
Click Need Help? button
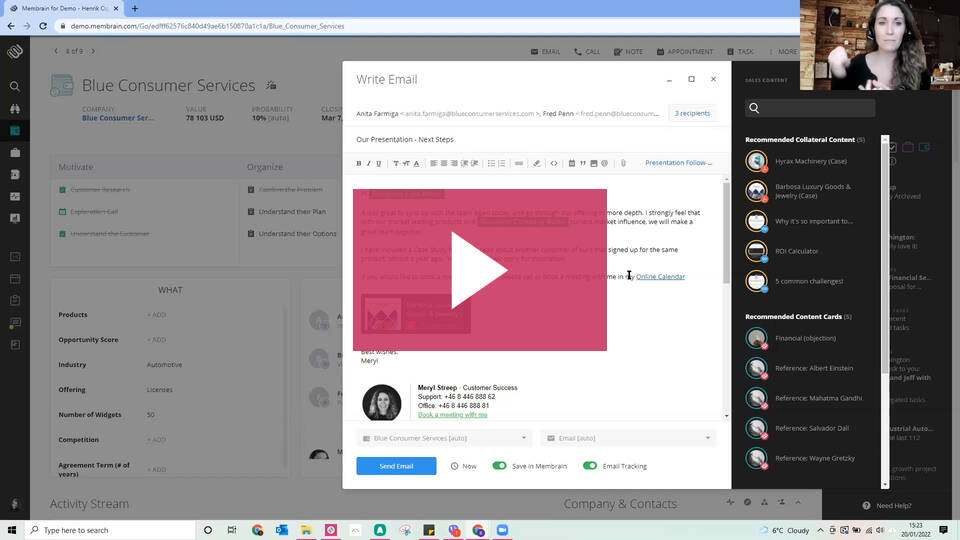[x=887, y=506]
